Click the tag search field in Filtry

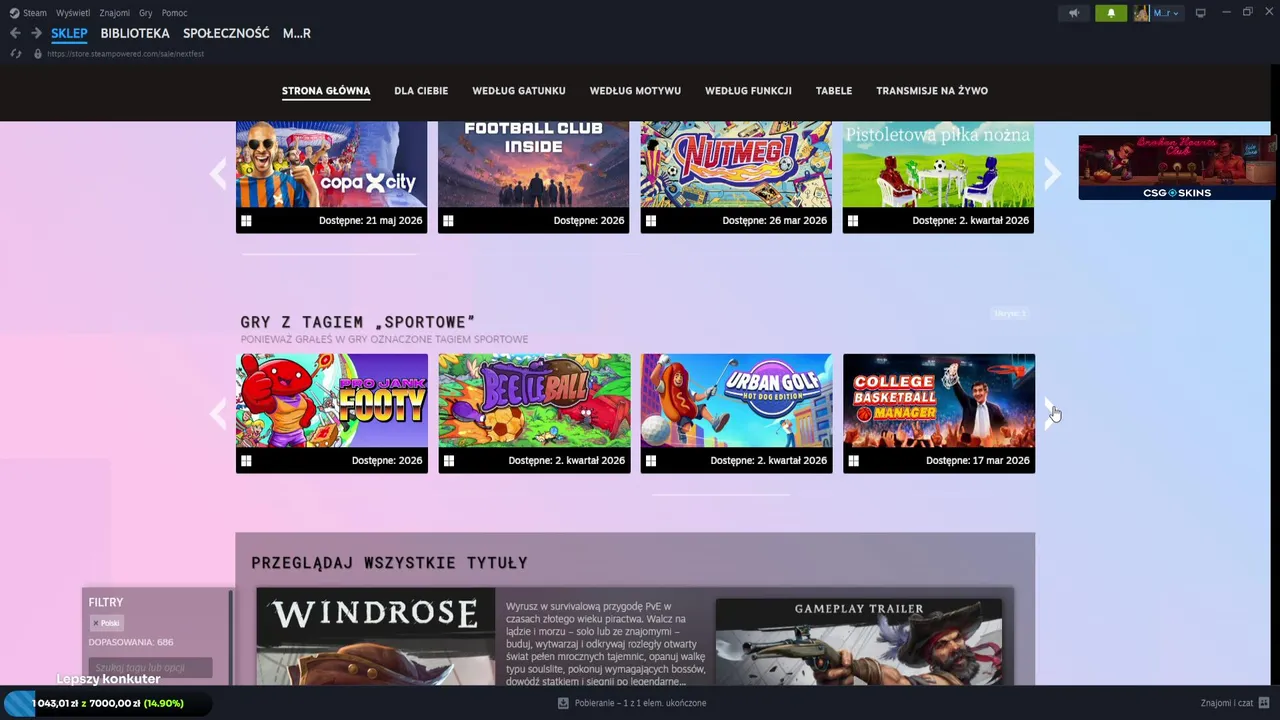(x=150, y=667)
